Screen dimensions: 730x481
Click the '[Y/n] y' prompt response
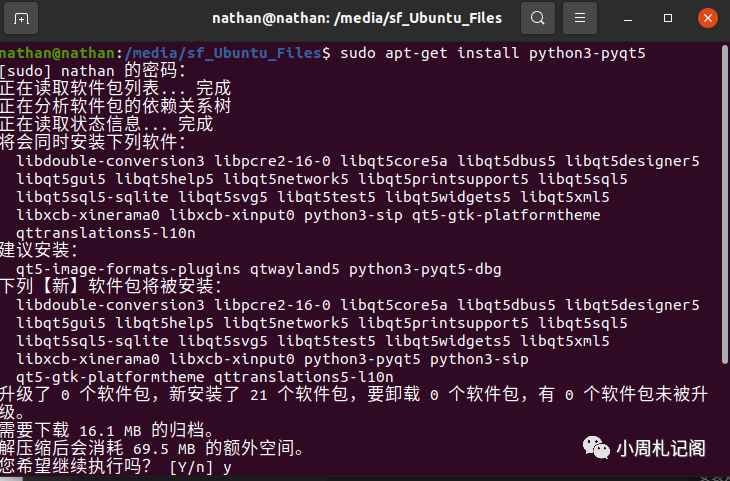pyautogui.click(x=200, y=467)
